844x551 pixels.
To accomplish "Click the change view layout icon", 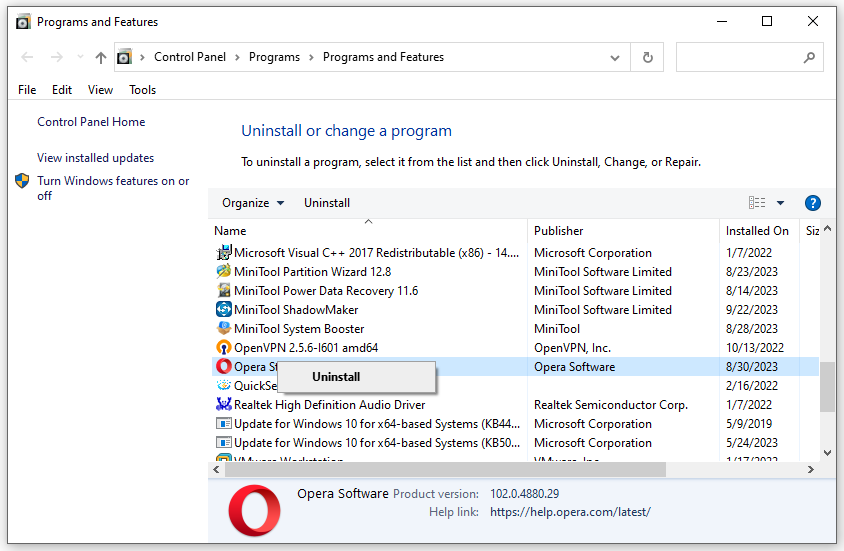I will 757,202.
